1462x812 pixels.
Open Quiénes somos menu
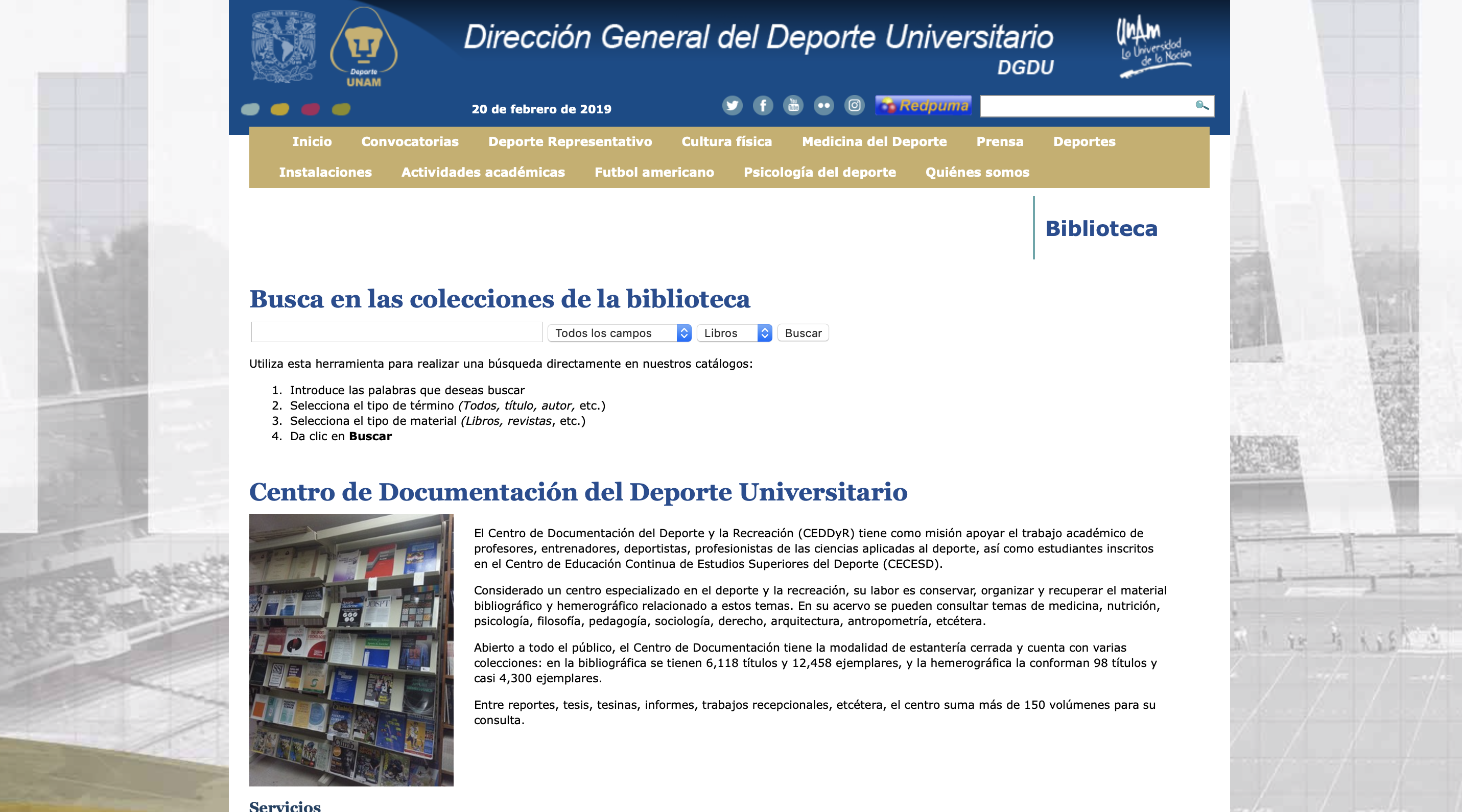(977, 173)
